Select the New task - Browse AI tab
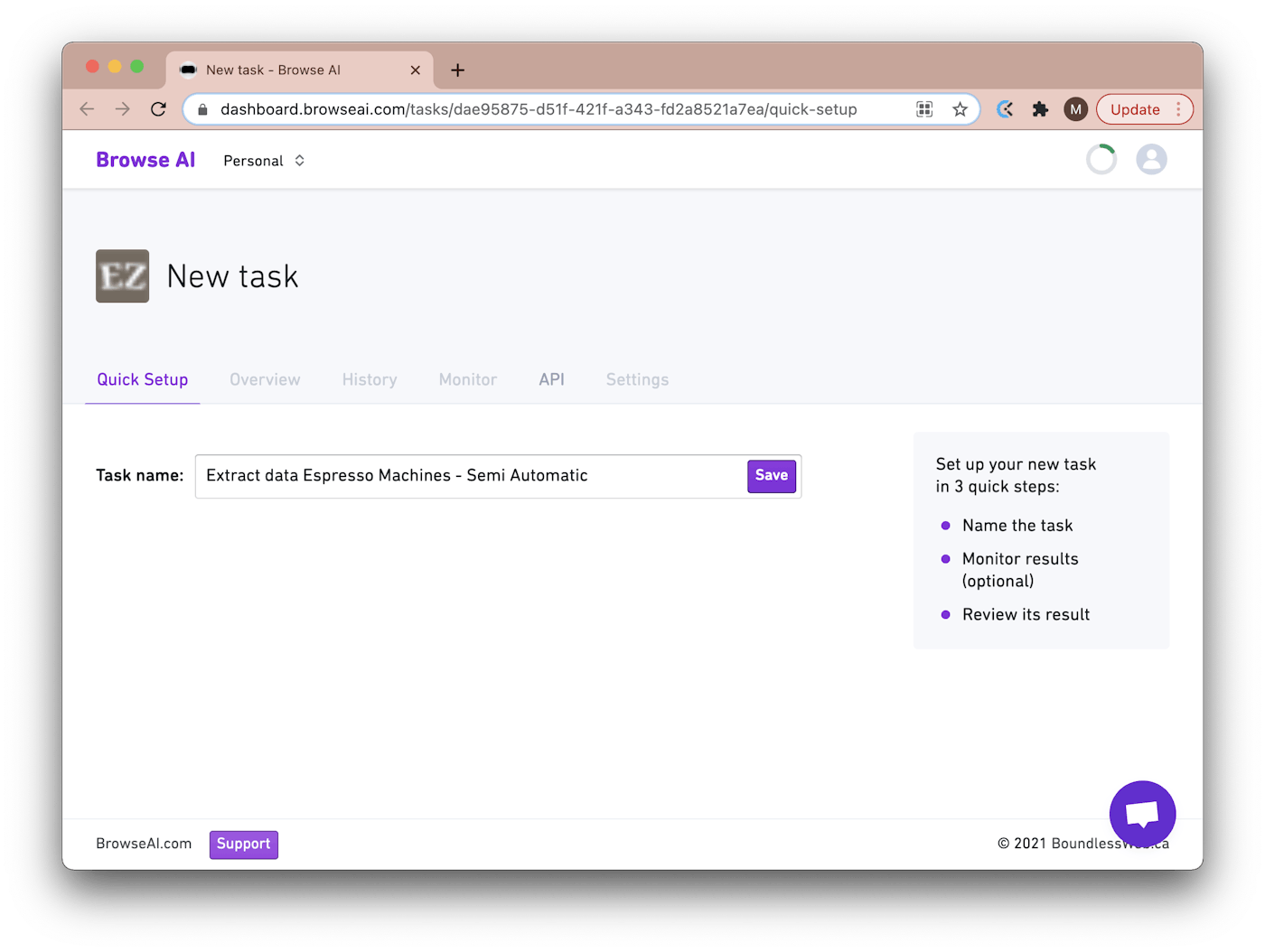 pyautogui.click(x=299, y=70)
